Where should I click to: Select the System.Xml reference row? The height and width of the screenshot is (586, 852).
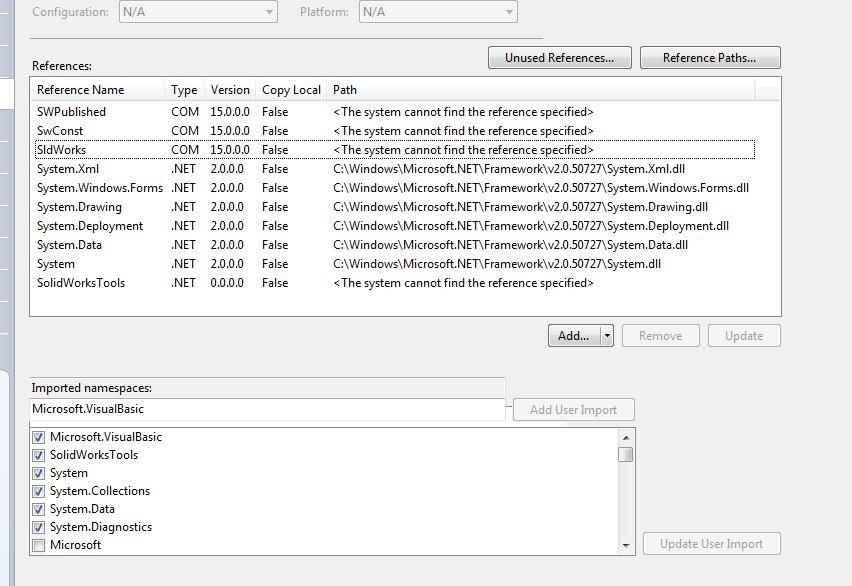pyautogui.click(x=394, y=169)
